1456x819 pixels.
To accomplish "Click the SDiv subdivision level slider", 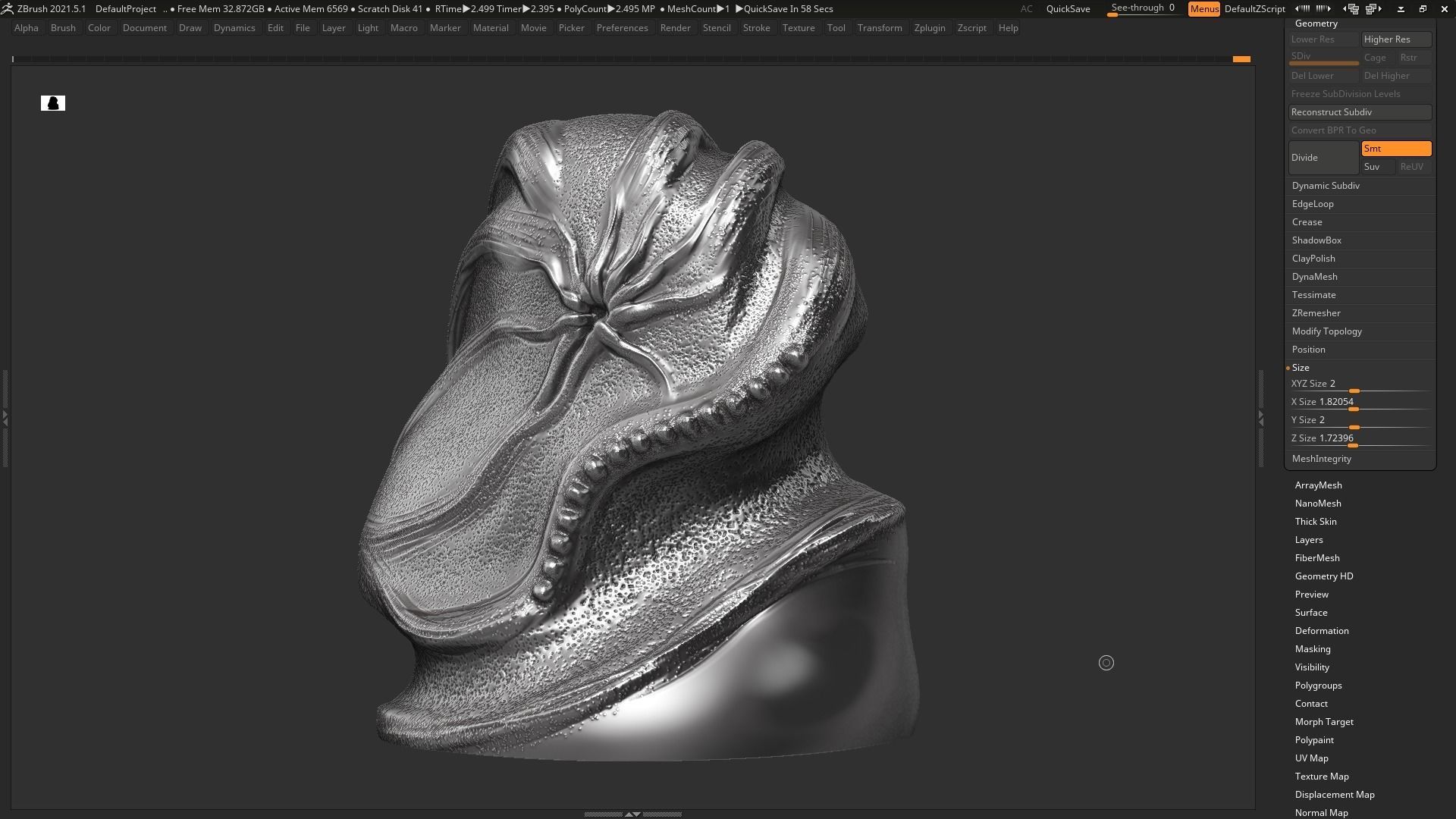I will (x=1323, y=58).
